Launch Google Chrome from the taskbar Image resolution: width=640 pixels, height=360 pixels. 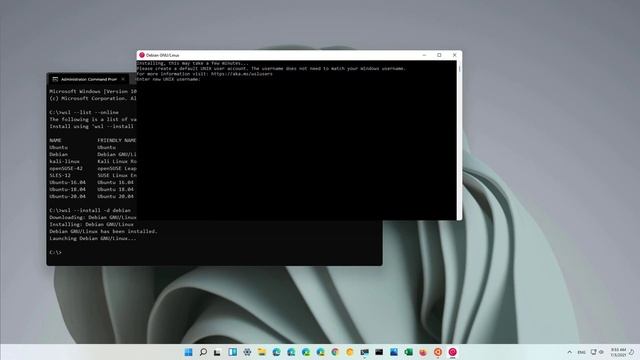(x=335, y=352)
